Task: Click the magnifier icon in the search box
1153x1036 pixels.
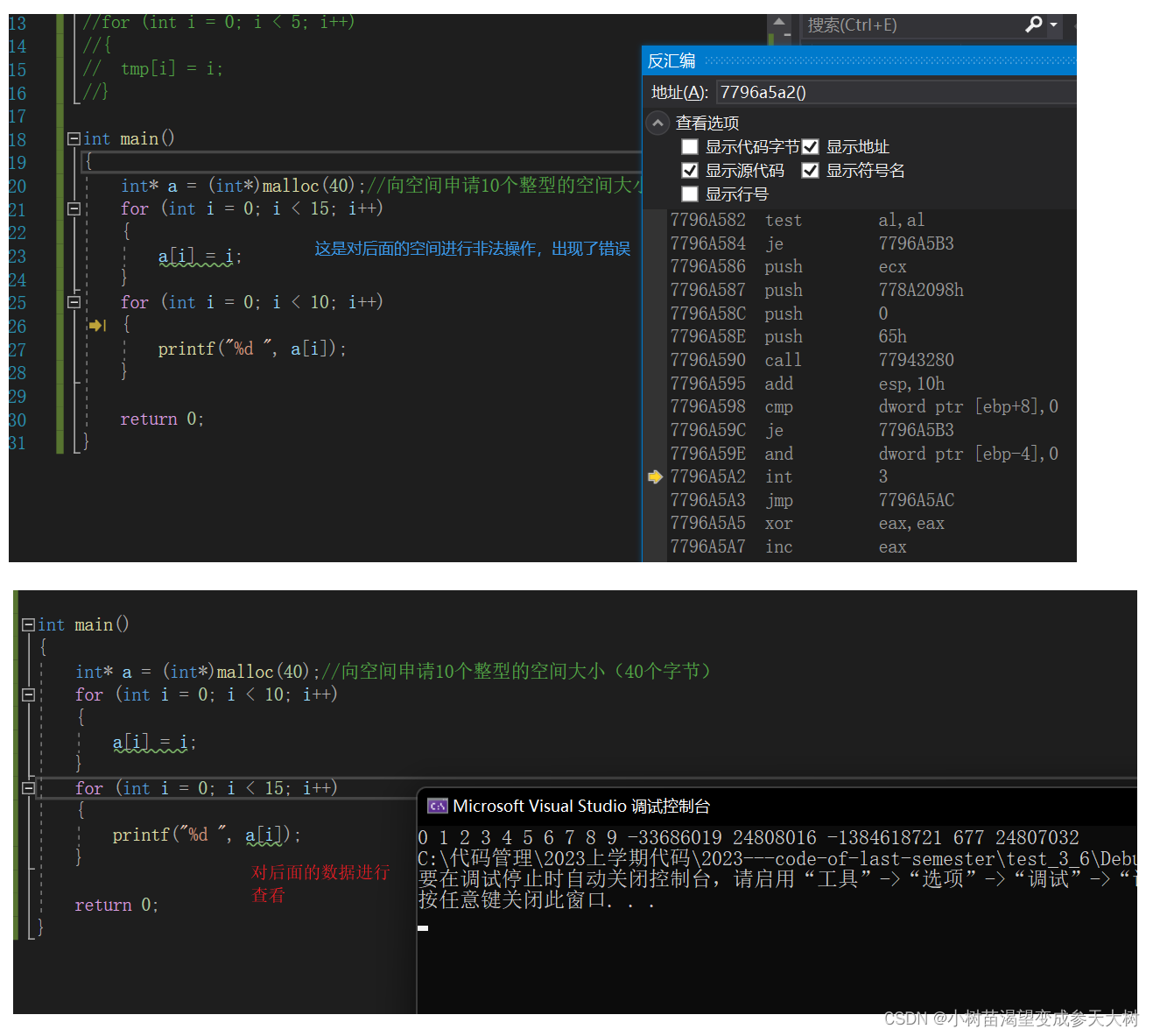Action: coord(1034,25)
